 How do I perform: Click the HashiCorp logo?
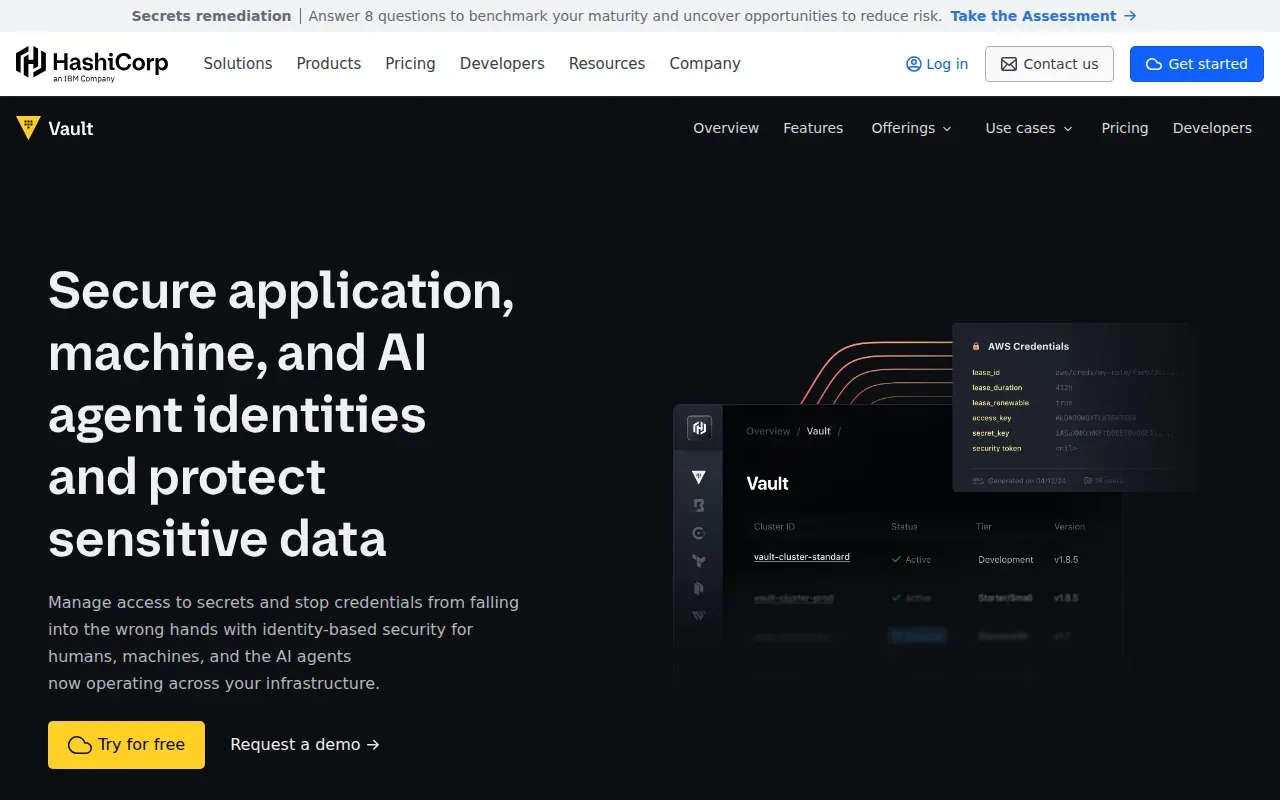(92, 64)
